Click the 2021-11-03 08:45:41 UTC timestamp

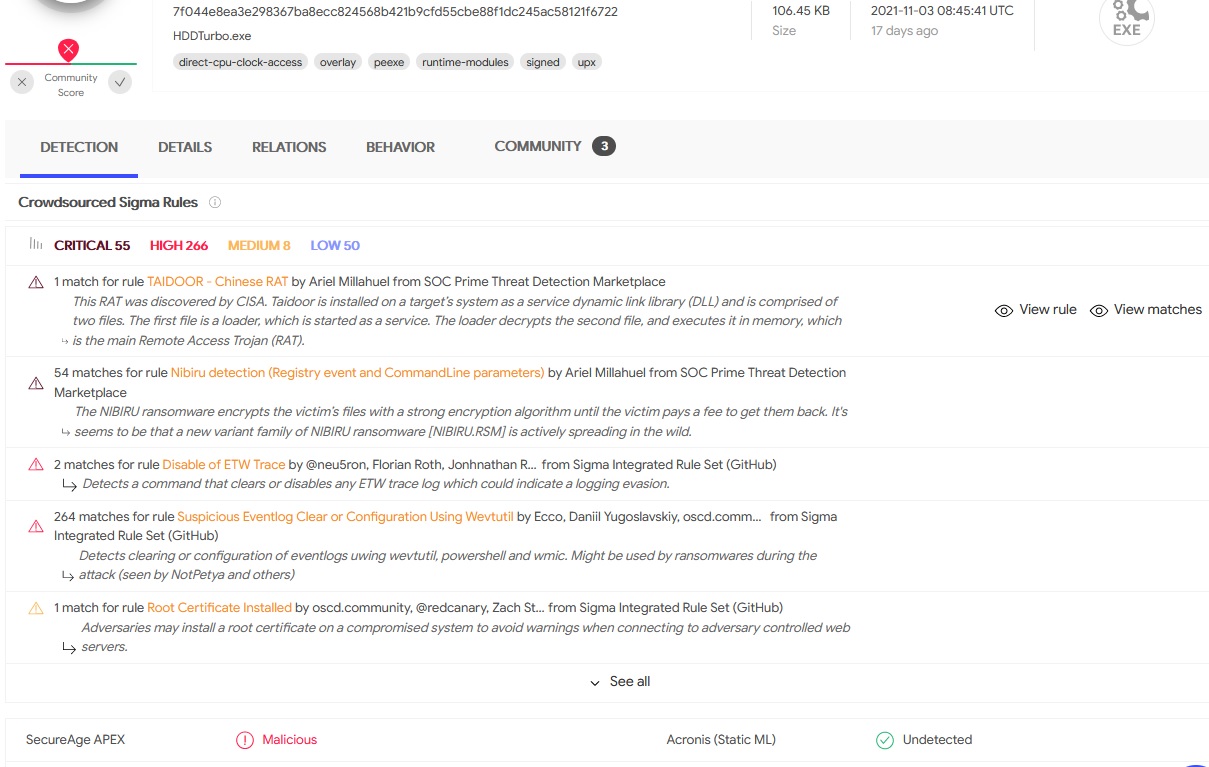(x=942, y=11)
